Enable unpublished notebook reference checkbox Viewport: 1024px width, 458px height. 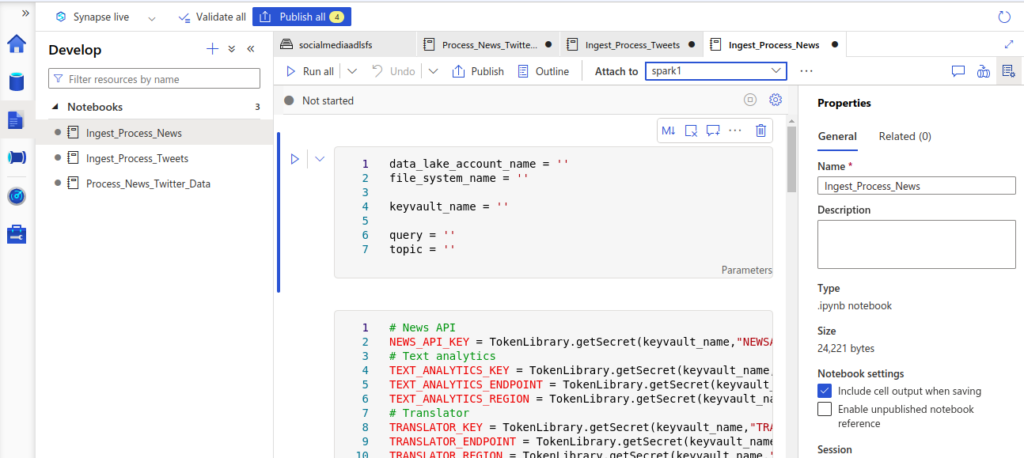pos(824,409)
